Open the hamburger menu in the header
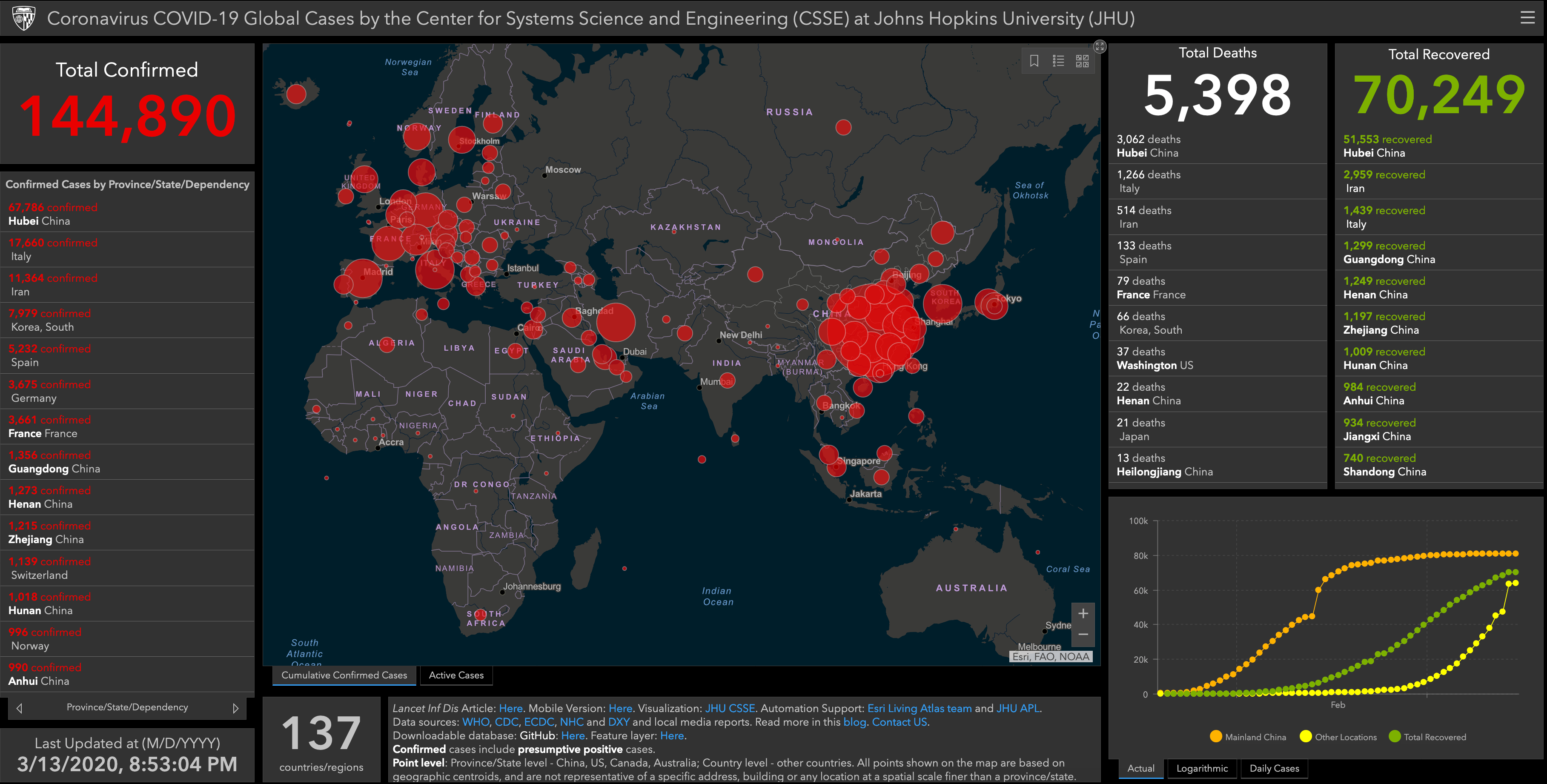 [x=1528, y=18]
